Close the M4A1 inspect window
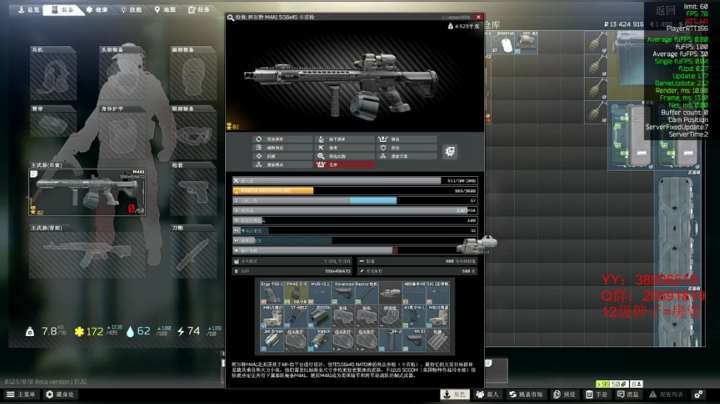The image size is (720, 404). pyautogui.click(x=478, y=17)
